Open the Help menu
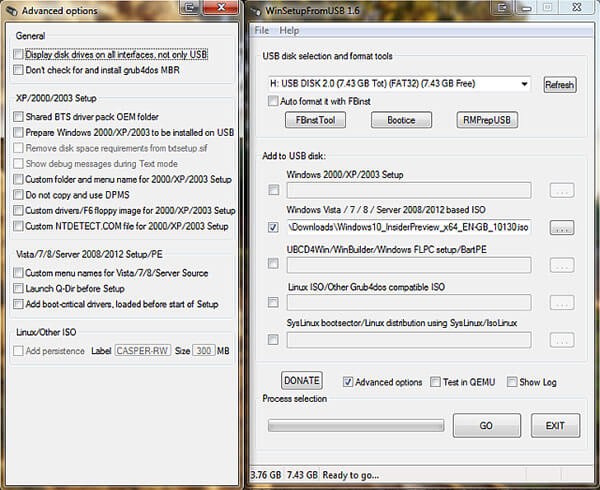This screenshot has width=600, height=490. [x=289, y=31]
